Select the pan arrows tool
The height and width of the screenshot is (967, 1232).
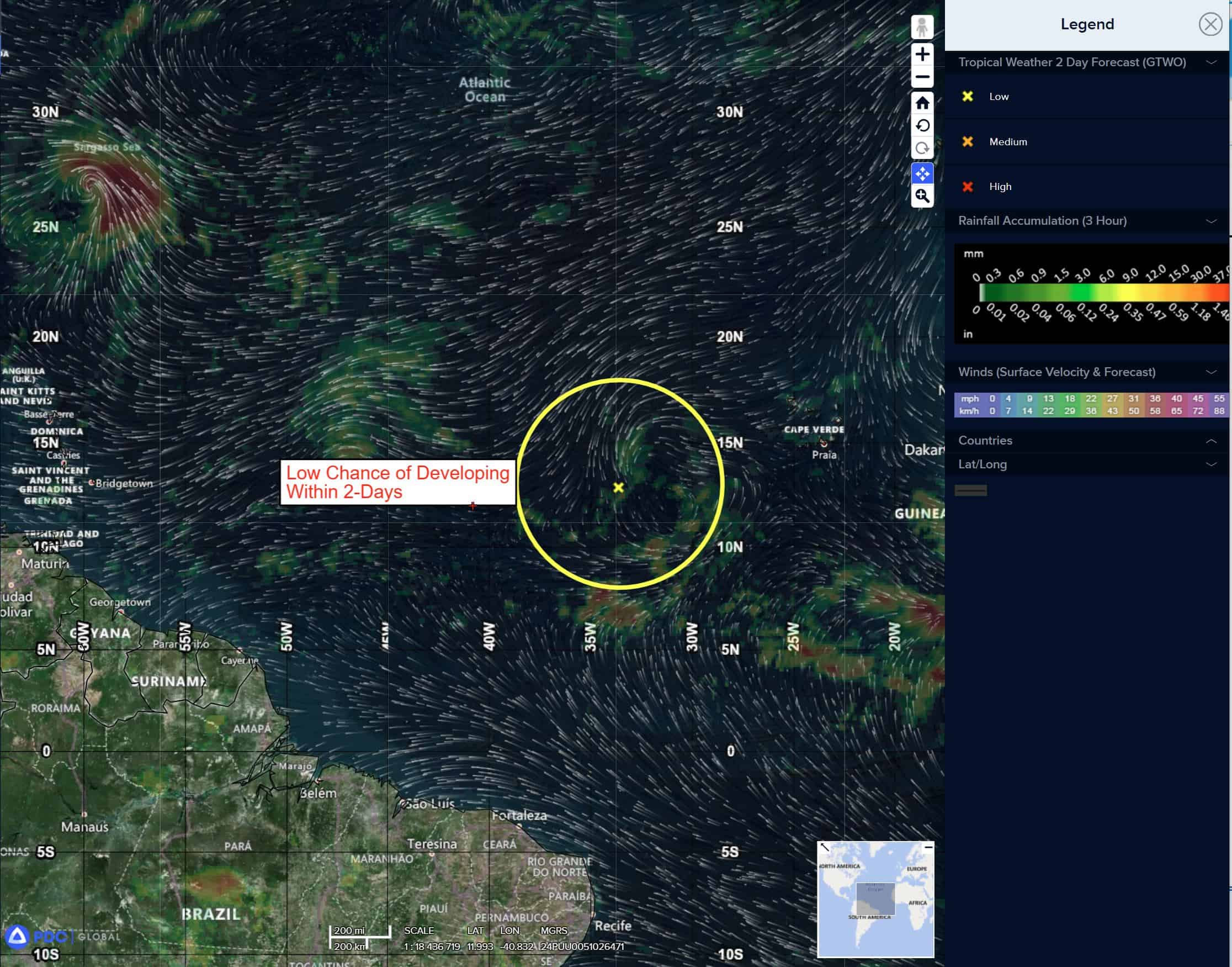click(922, 174)
